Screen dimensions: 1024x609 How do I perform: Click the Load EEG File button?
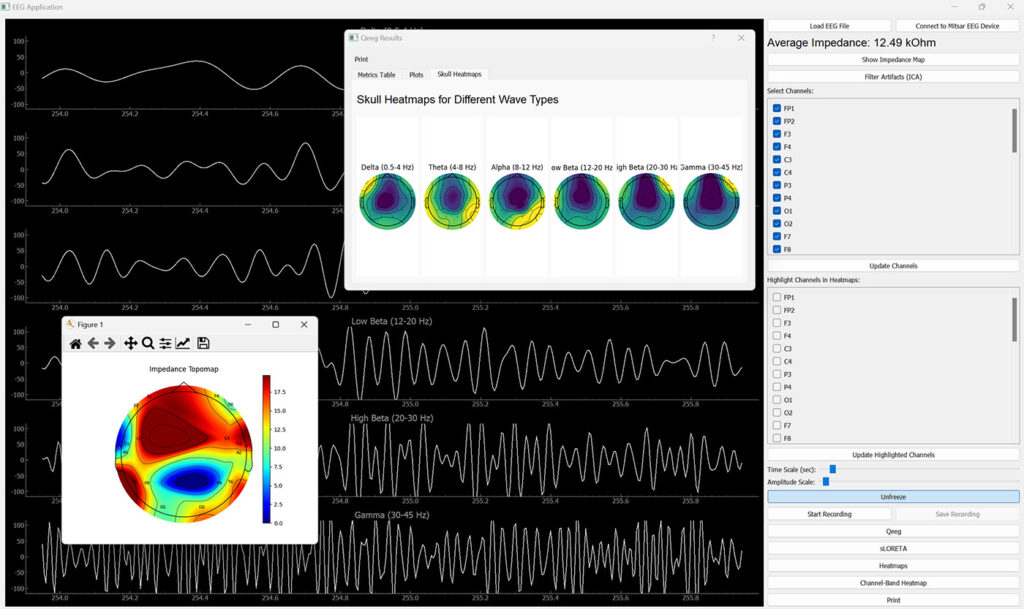(828, 26)
